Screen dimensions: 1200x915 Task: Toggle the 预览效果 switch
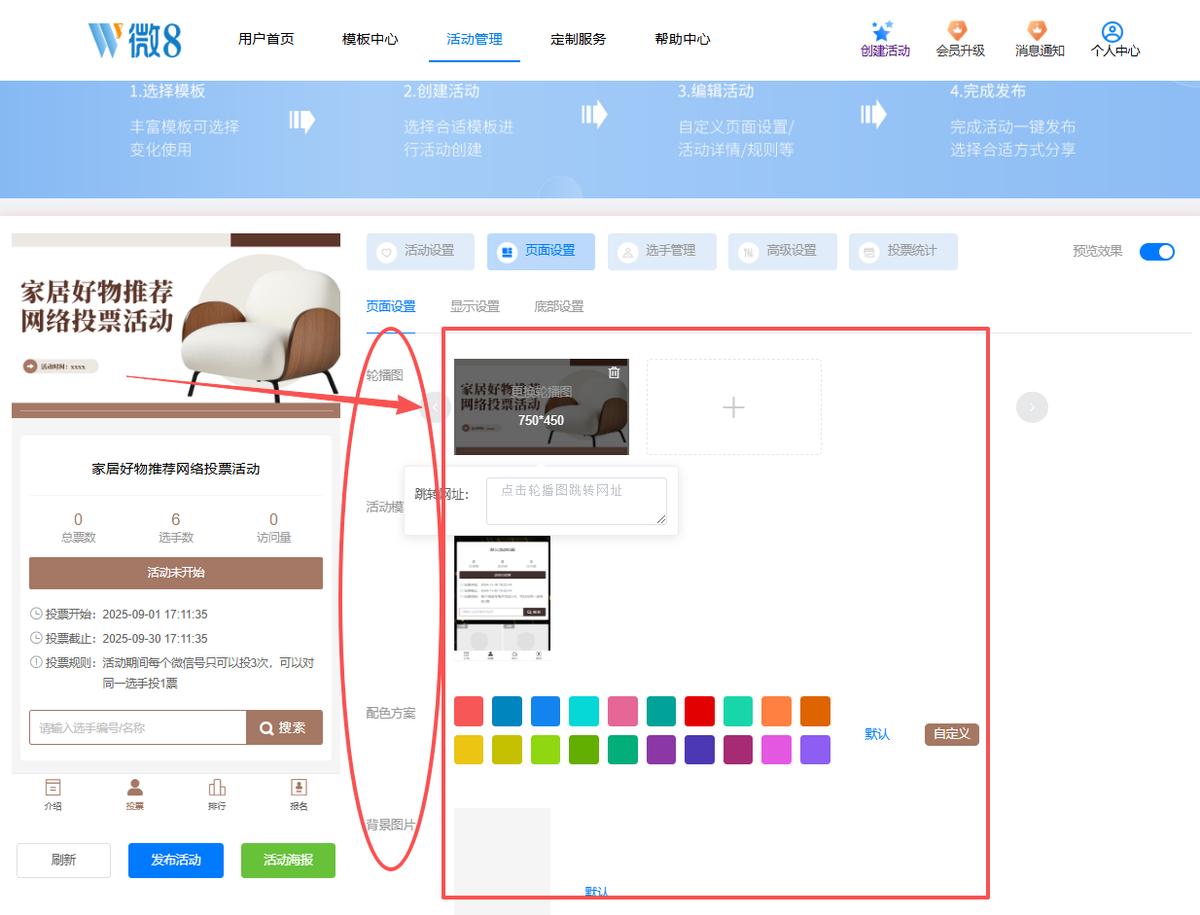coord(1157,251)
